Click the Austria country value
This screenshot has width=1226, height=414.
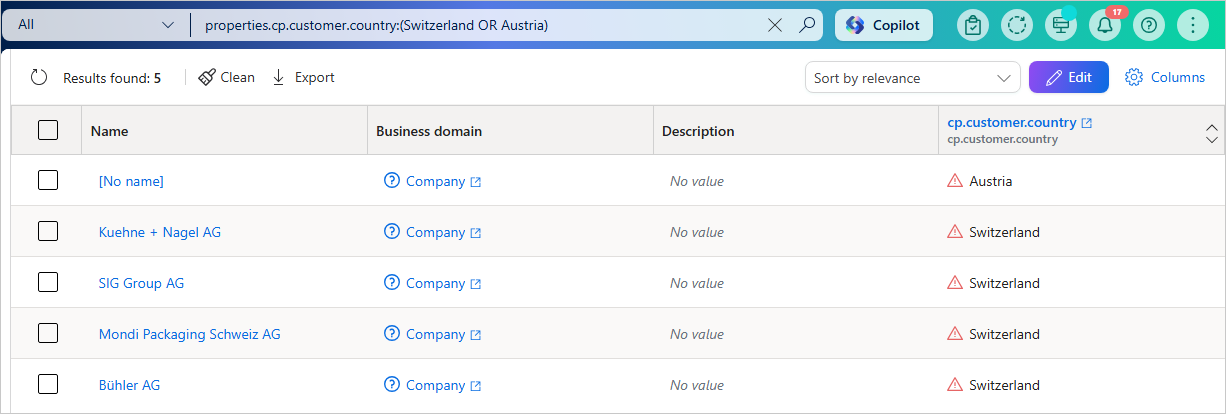coord(991,181)
